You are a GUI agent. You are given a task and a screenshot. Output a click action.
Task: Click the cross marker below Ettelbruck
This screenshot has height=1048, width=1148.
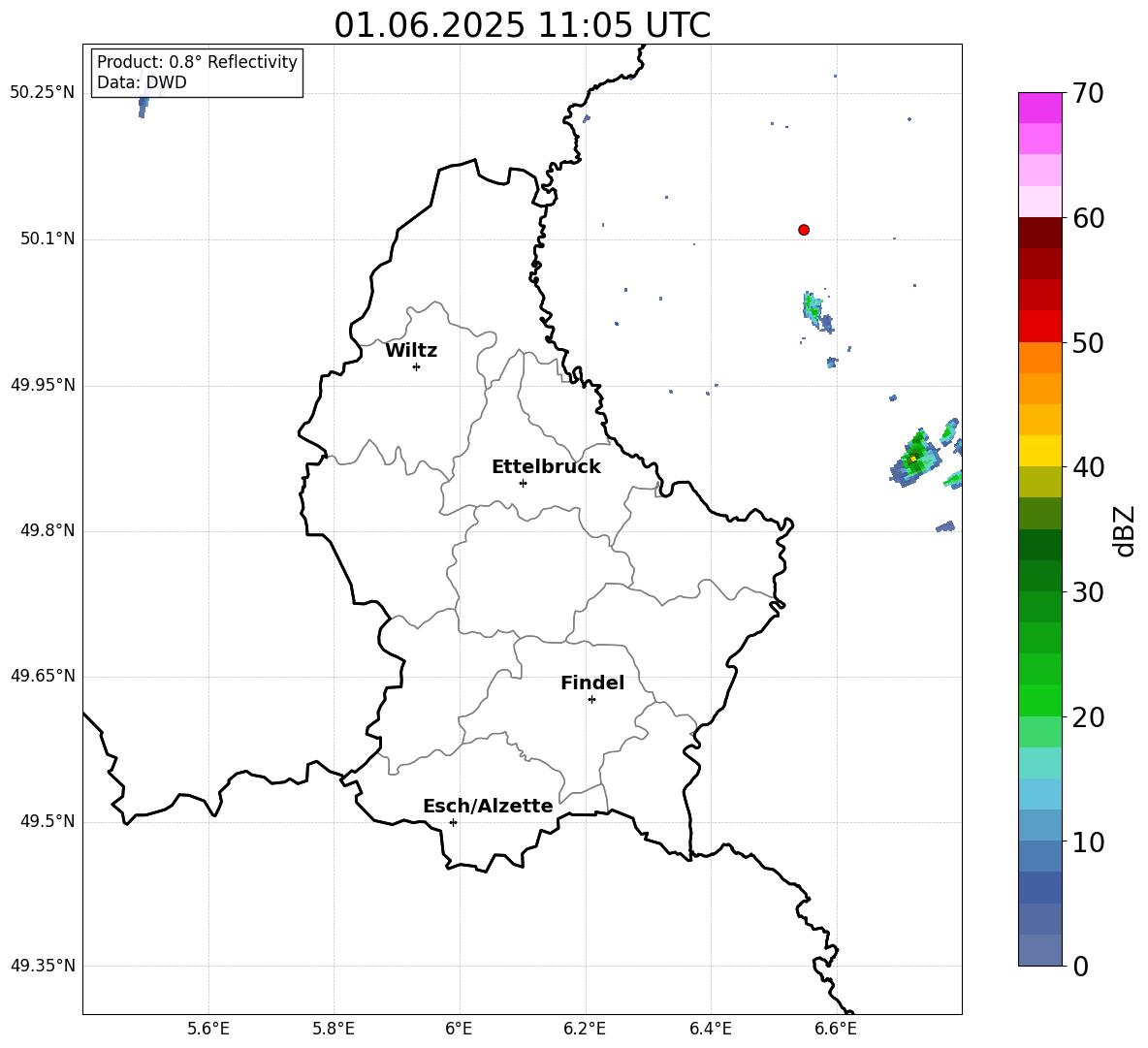coord(523,483)
